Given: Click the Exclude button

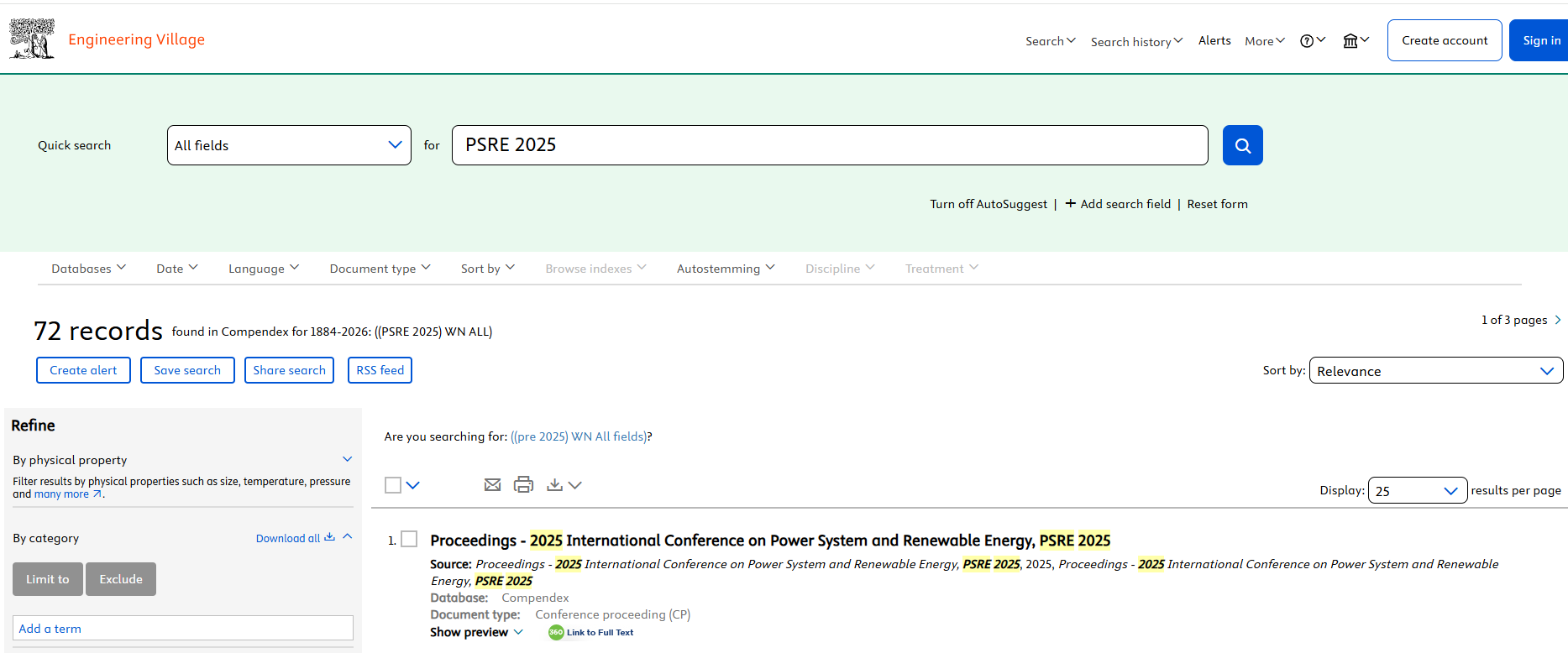Looking at the screenshot, I should point(121,579).
